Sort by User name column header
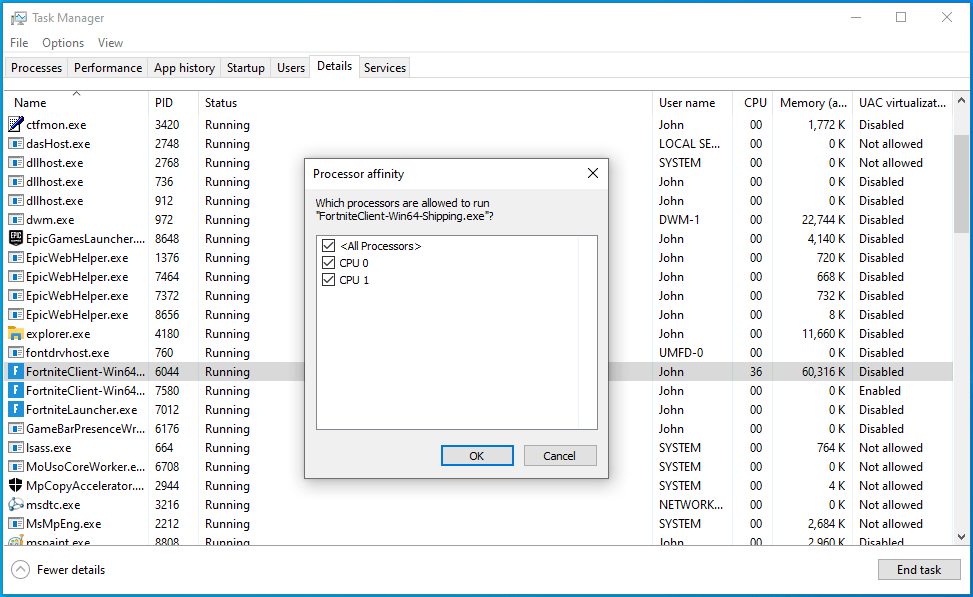The height and width of the screenshot is (597, 973). click(x=692, y=102)
